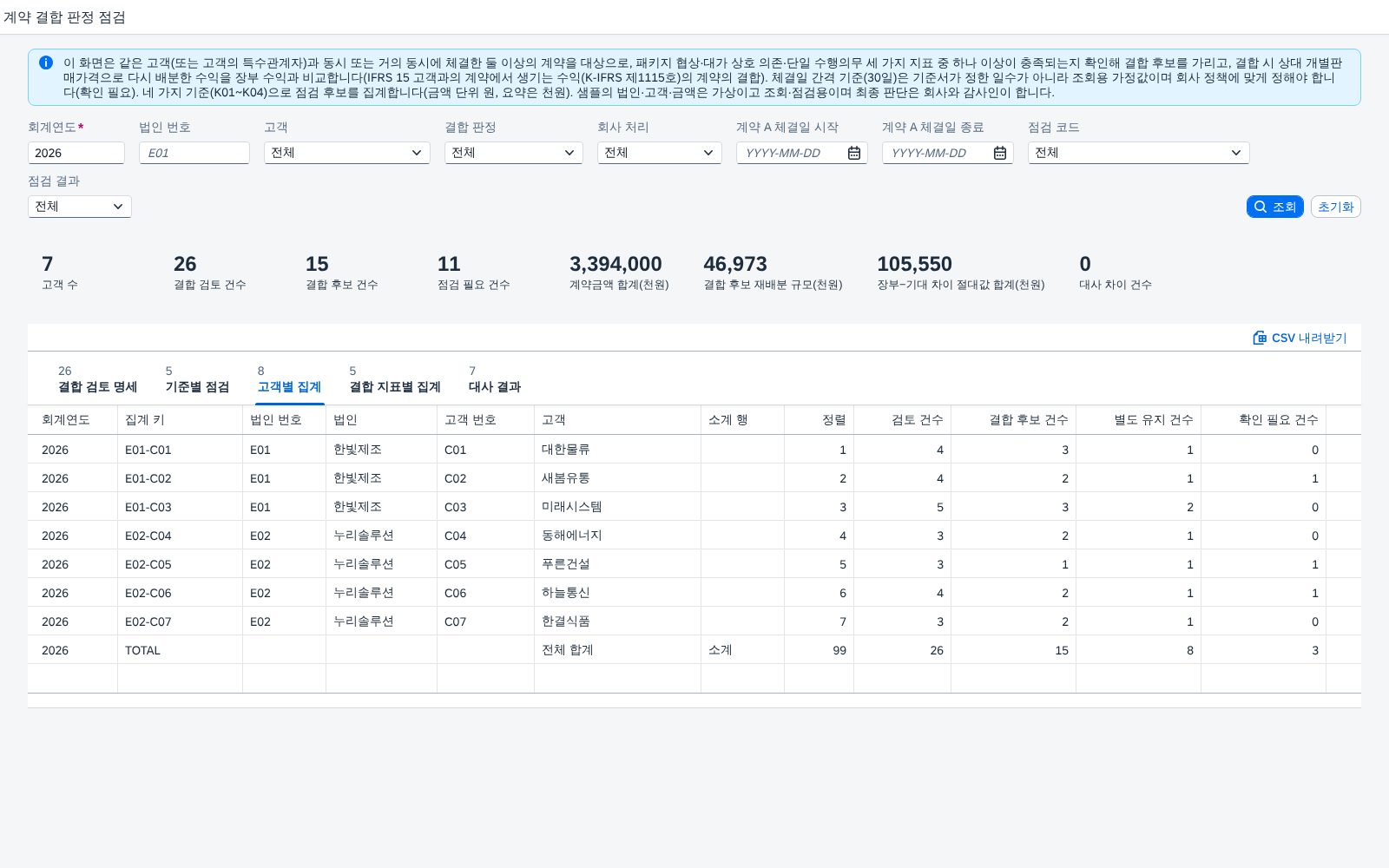
Task: Click the E01-C01 row cell
Action: coord(181,450)
